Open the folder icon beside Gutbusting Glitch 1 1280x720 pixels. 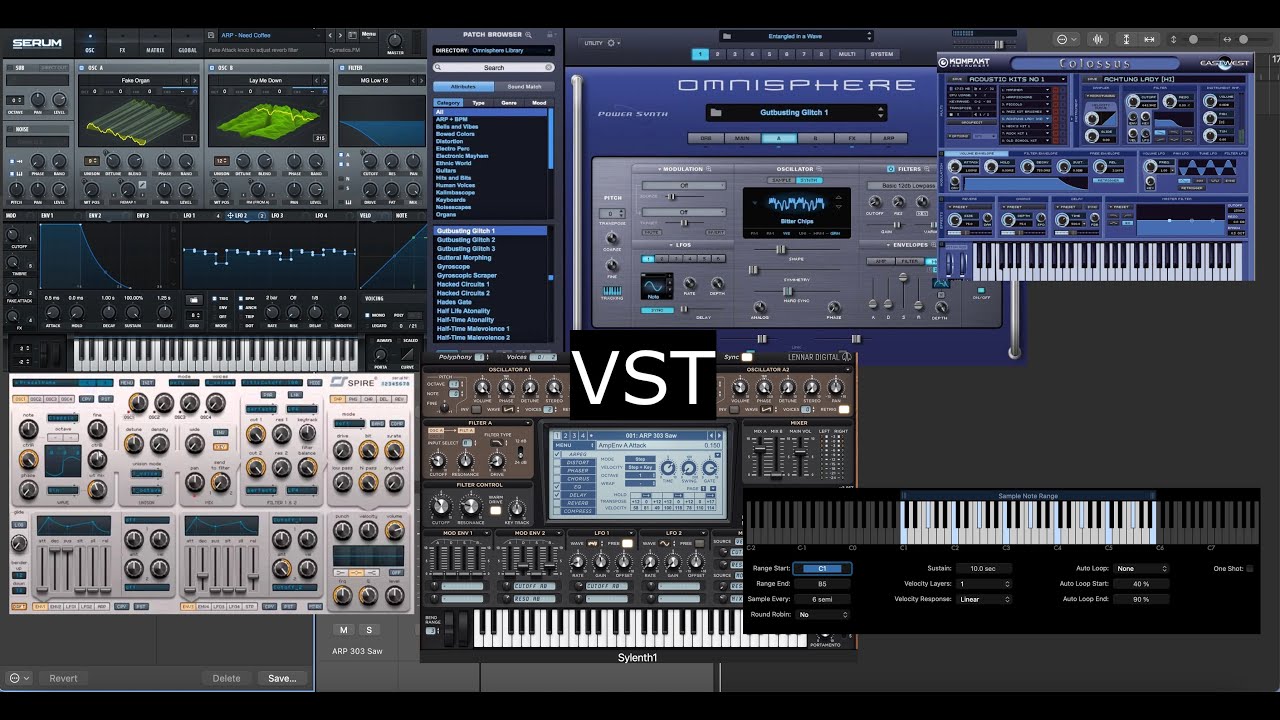tap(715, 112)
